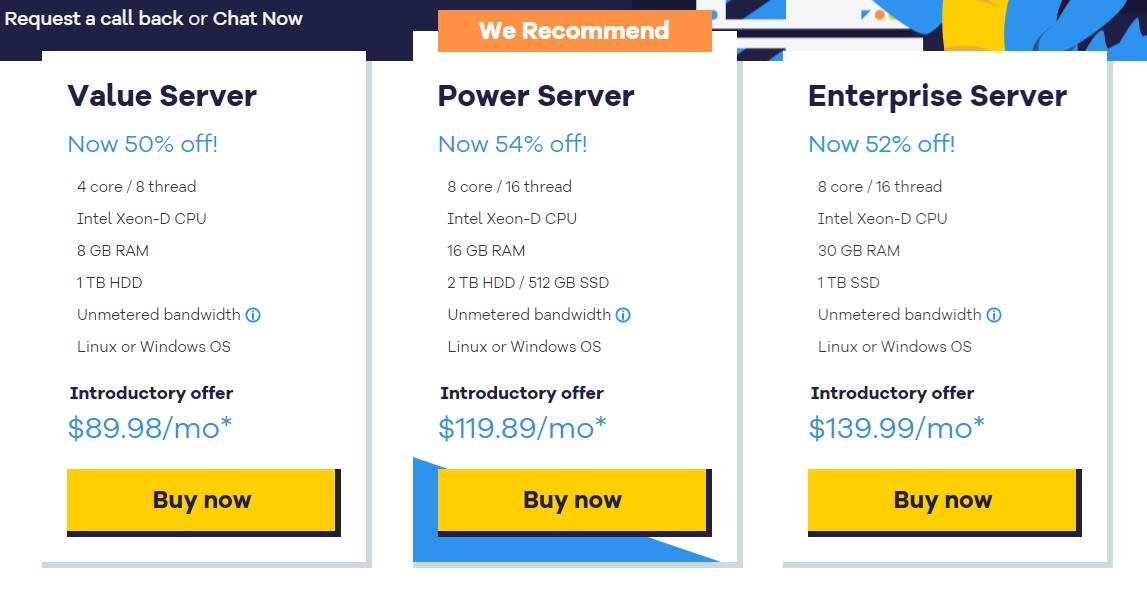Click the Now 52% off promotion text

click(x=884, y=144)
